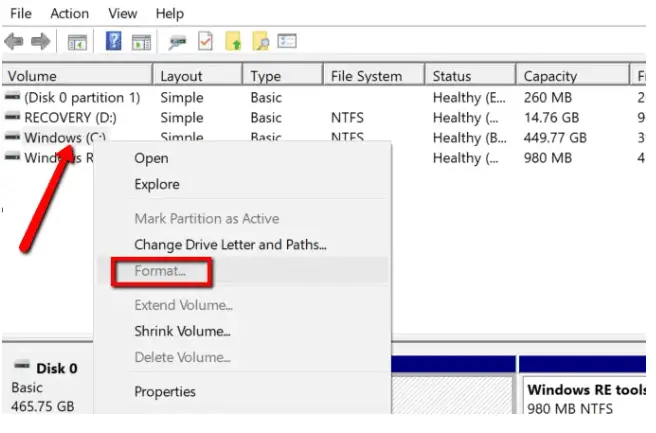Viewport: 656px width, 433px height.
Task: Click the 980 MB capacity cell in volume list
Action: point(548,158)
